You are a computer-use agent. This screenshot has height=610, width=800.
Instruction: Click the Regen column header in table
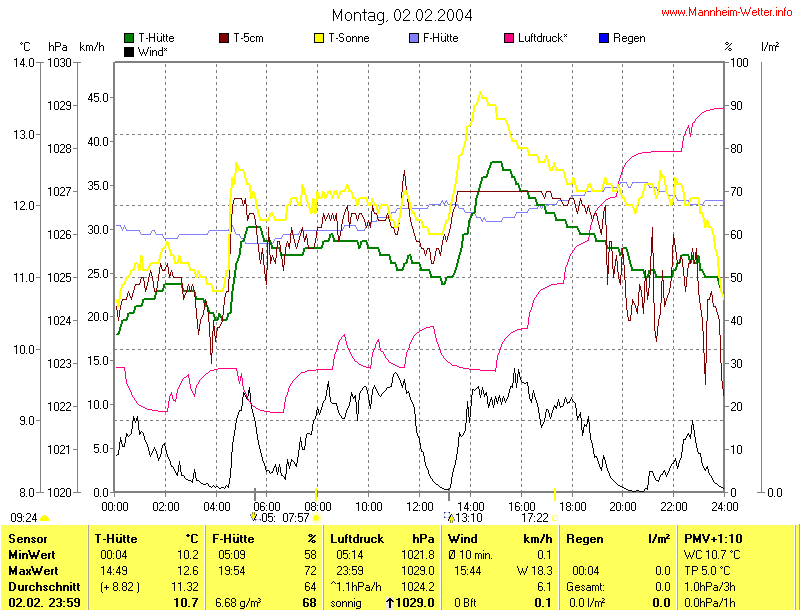click(585, 539)
